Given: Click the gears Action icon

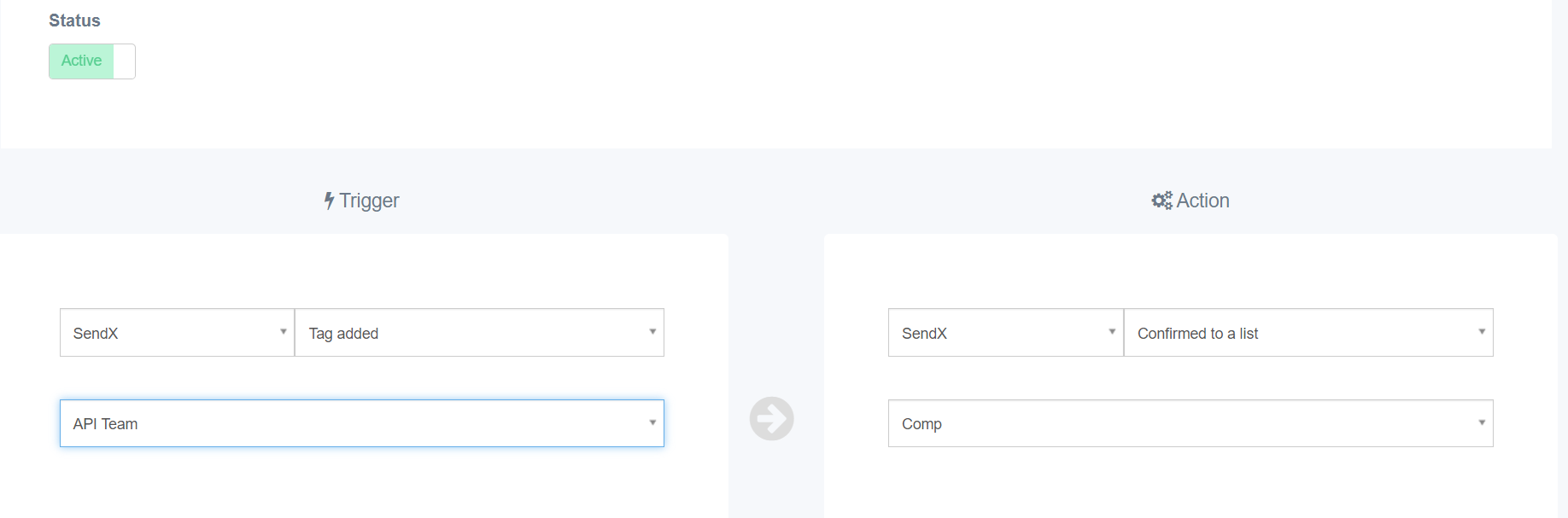Looking at the screenshot, I should (1161, 201).
